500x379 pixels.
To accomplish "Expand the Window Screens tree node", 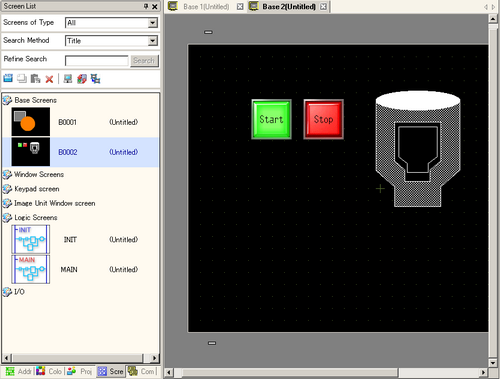I will 7,174.
